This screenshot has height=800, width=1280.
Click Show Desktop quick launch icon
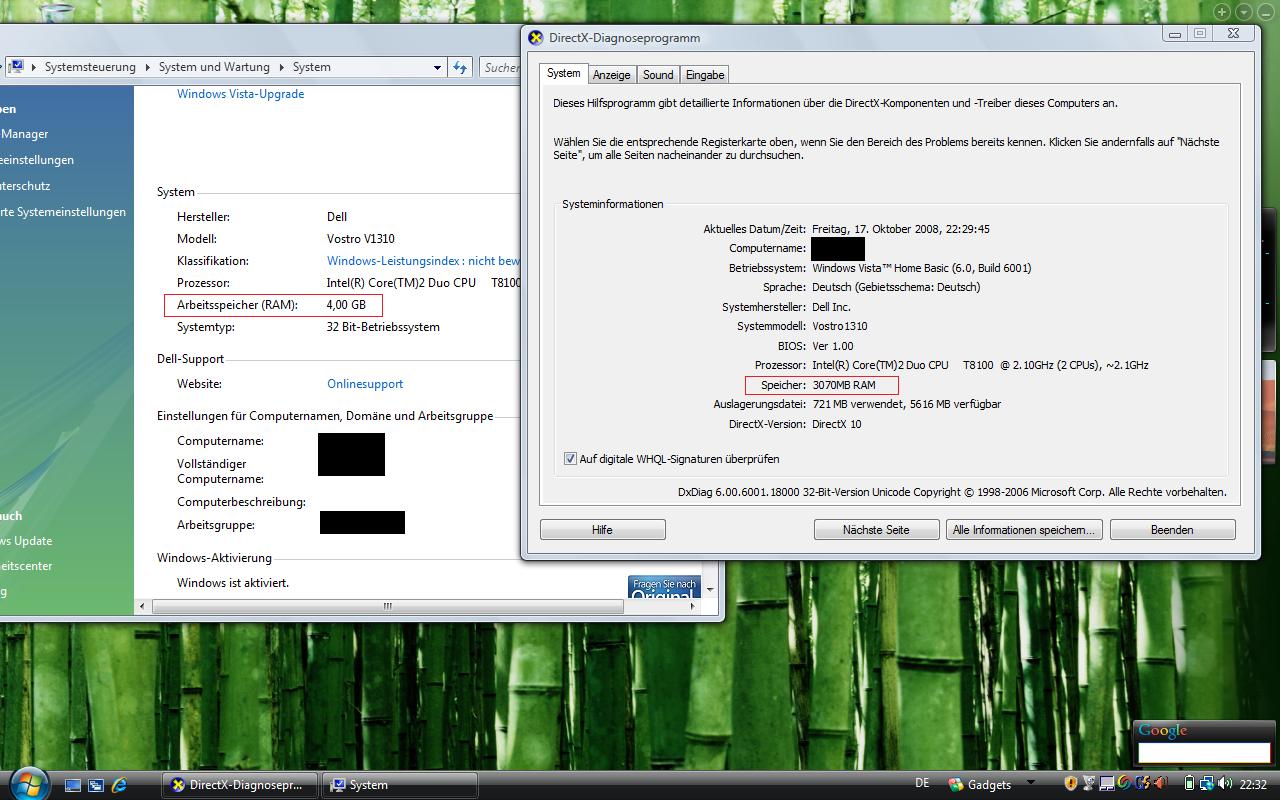(72, 785)
